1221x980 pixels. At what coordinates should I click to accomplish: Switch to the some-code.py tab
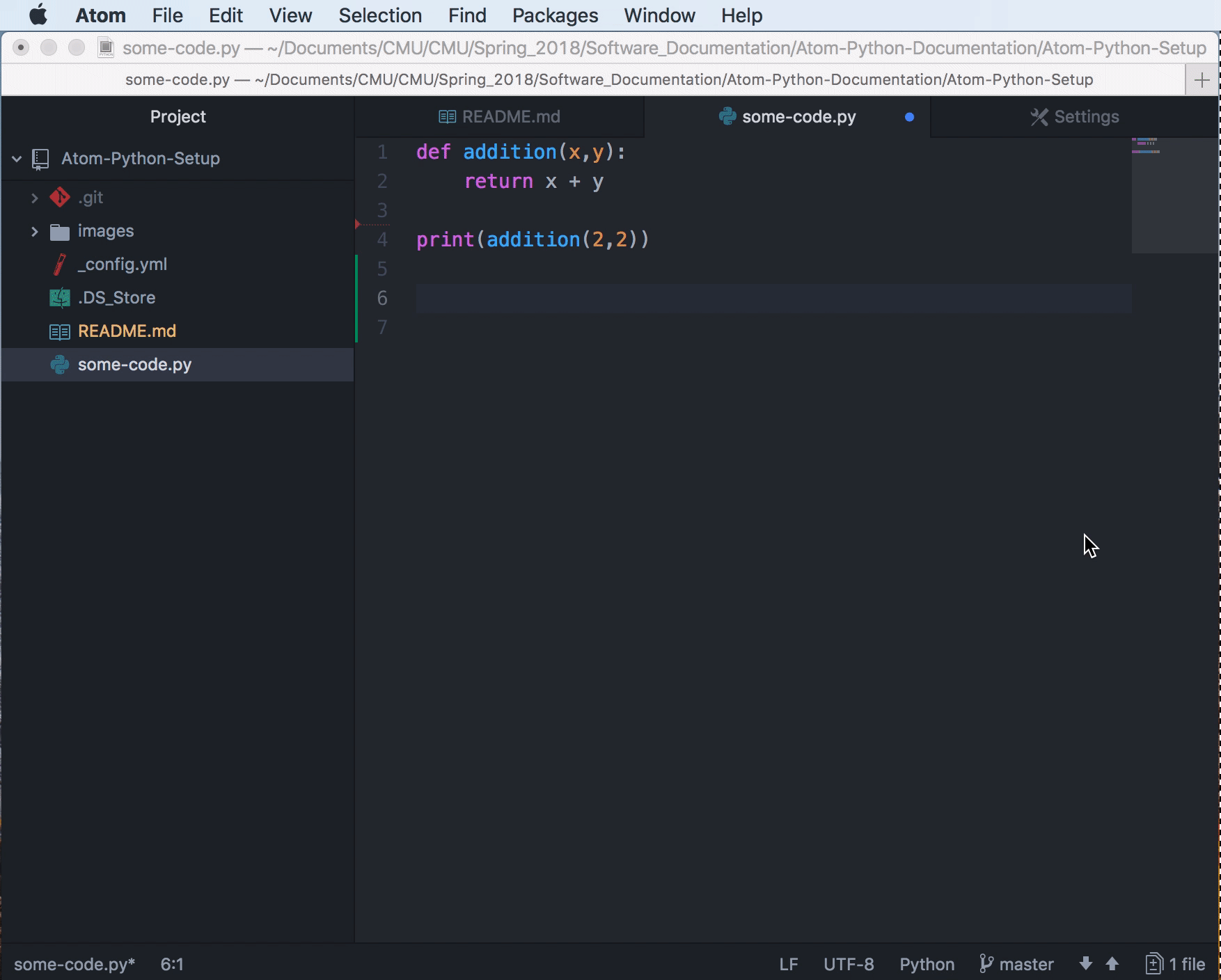[x=787, y=117]
